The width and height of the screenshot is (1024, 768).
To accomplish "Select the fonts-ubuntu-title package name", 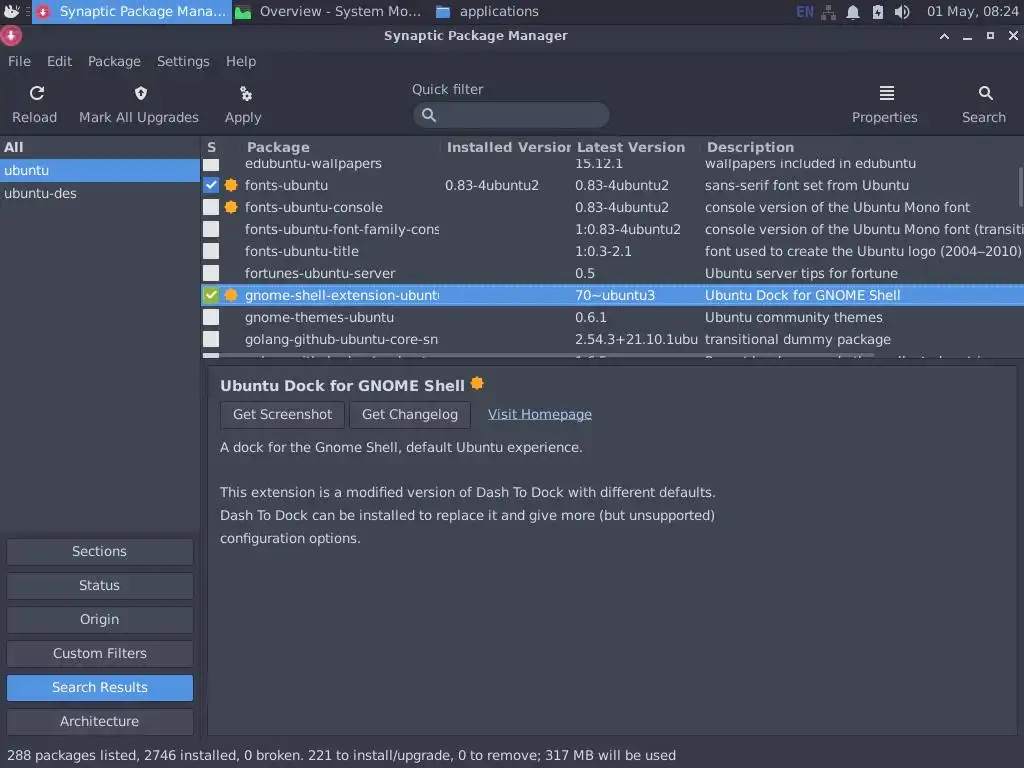I will [302, 251].
